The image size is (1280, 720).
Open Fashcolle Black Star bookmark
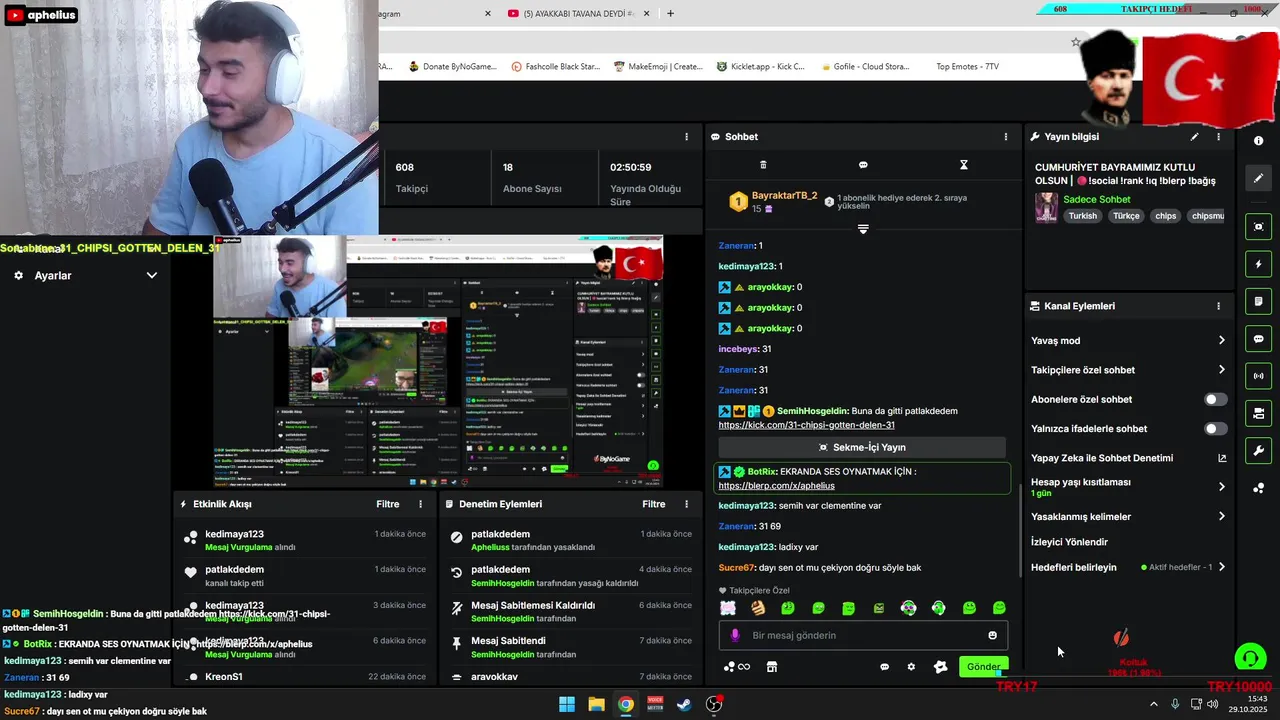tap(556, 67)
